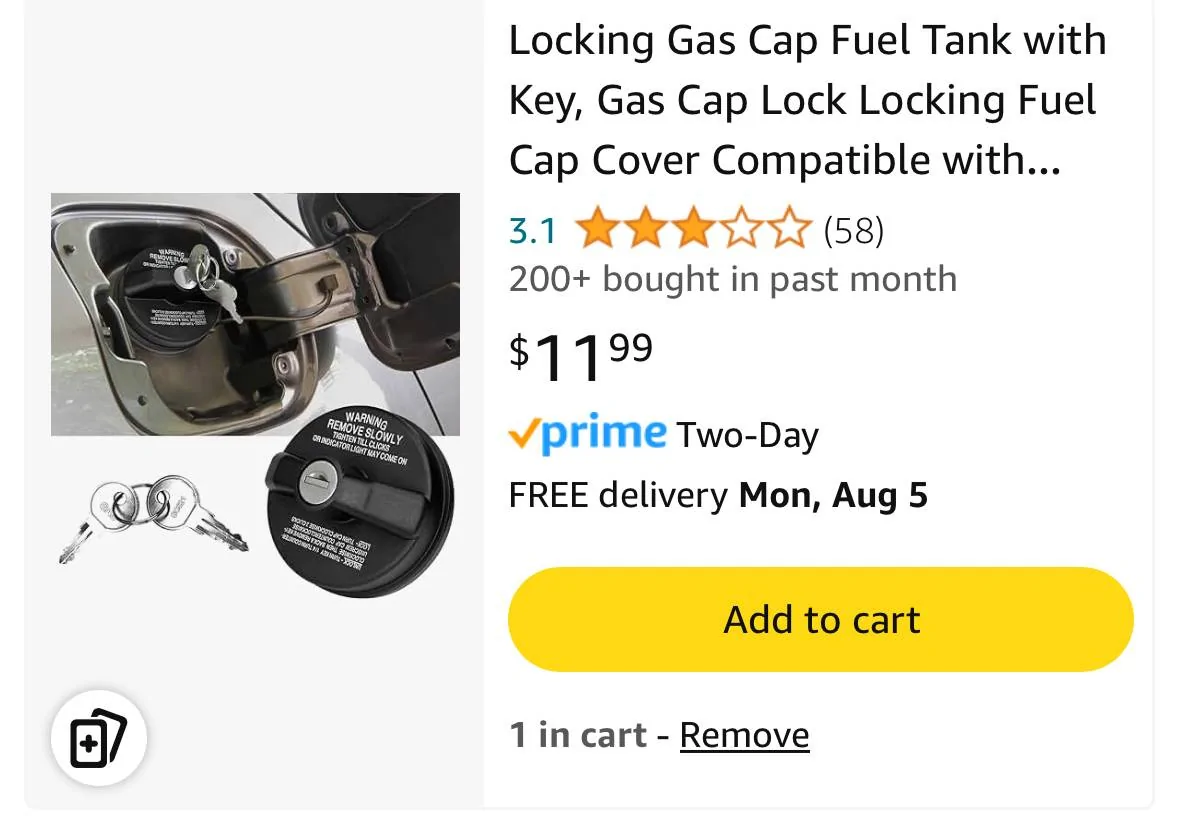Click the fifth empty star outline
1179x830 pixels.
[x=788, y=230]
